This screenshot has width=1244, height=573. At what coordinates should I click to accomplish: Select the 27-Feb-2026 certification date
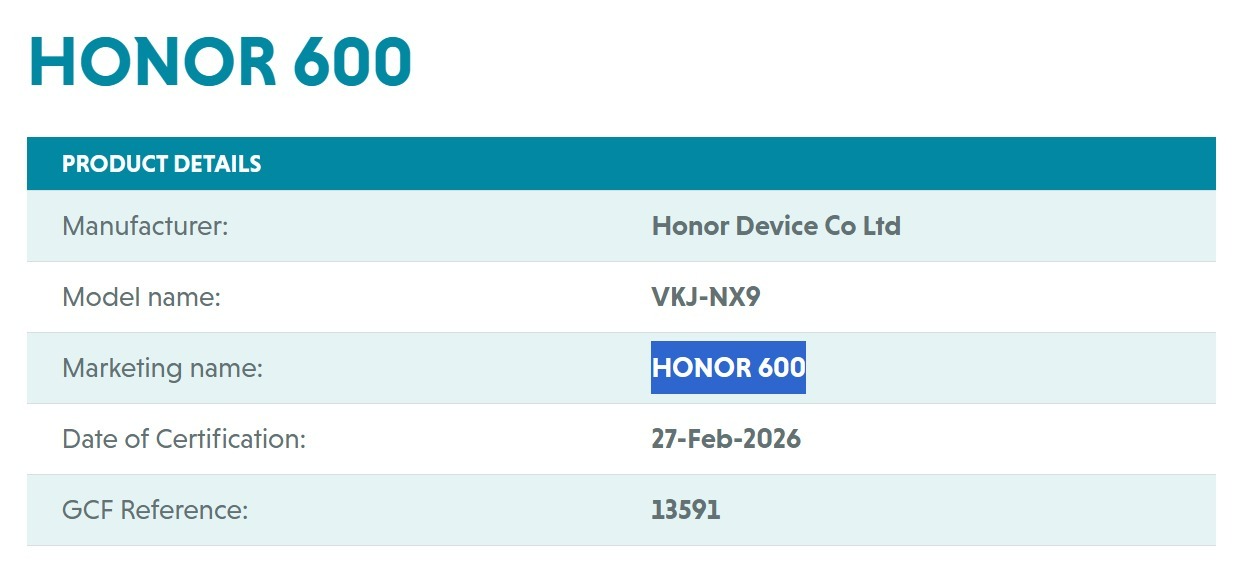coord(726,439)
